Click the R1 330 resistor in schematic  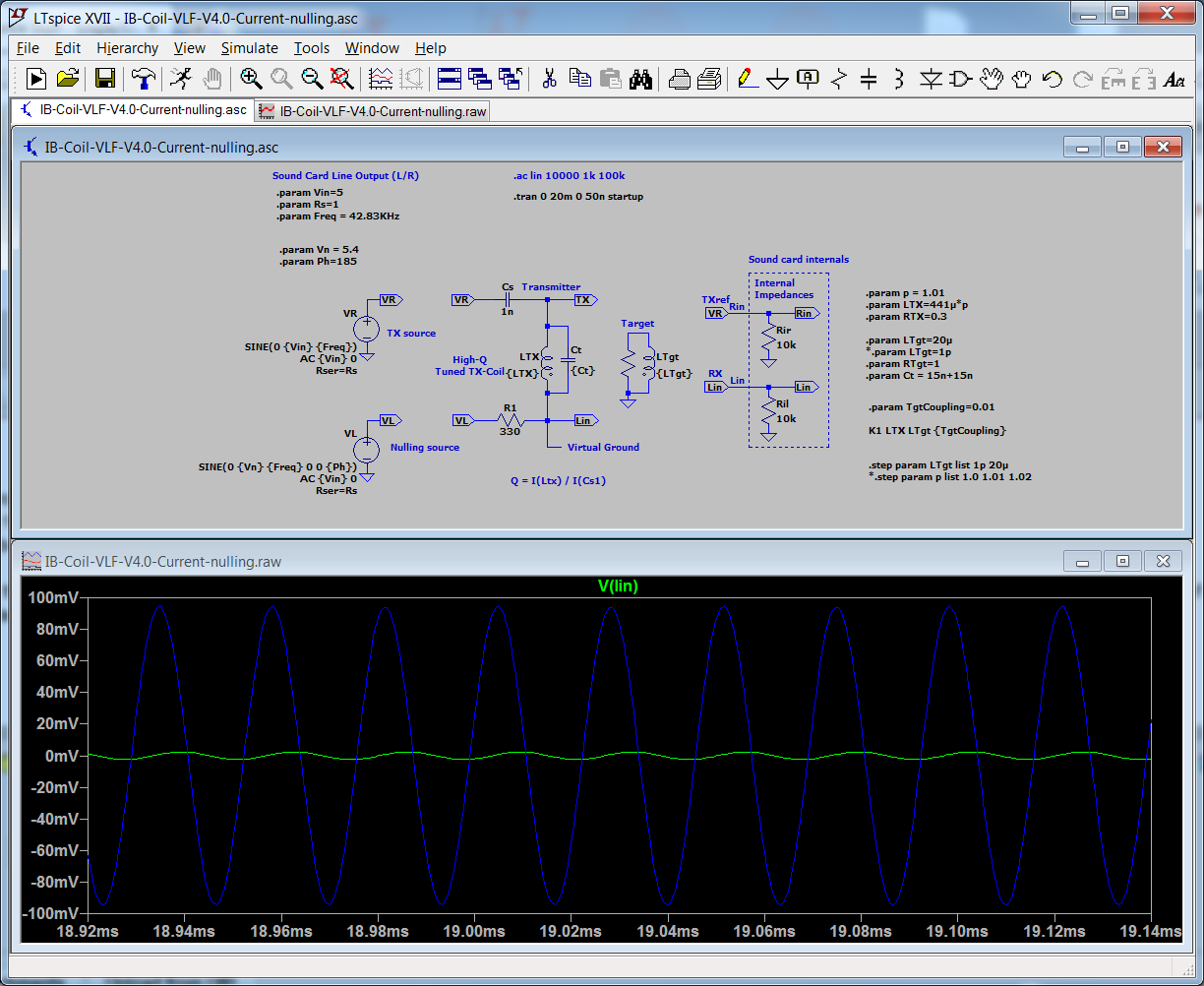[x=510, y=421]
